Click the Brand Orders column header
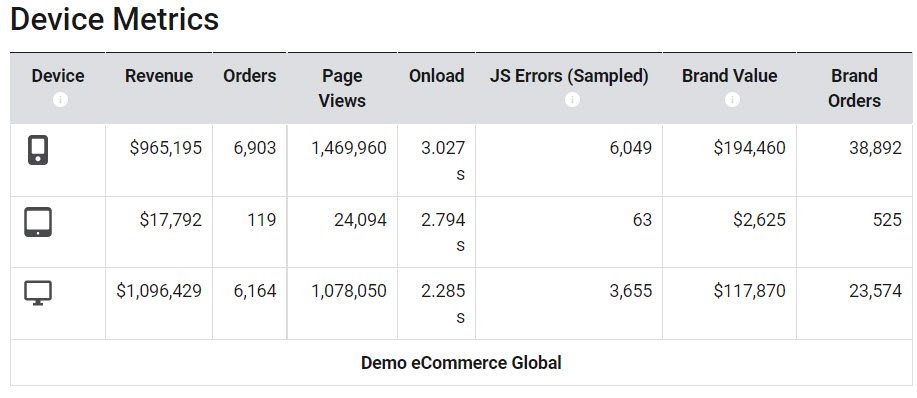 854,88
